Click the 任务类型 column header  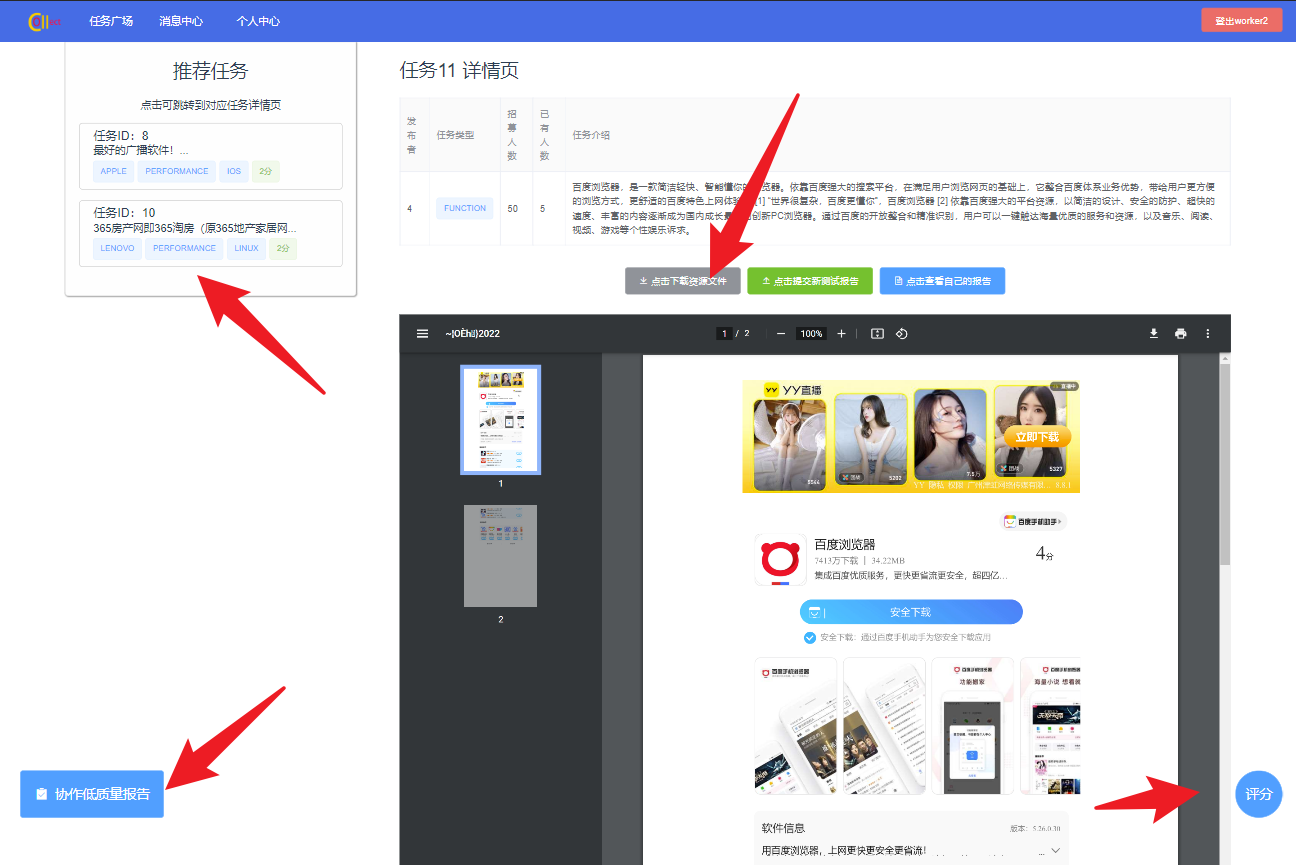coord(455,135)
